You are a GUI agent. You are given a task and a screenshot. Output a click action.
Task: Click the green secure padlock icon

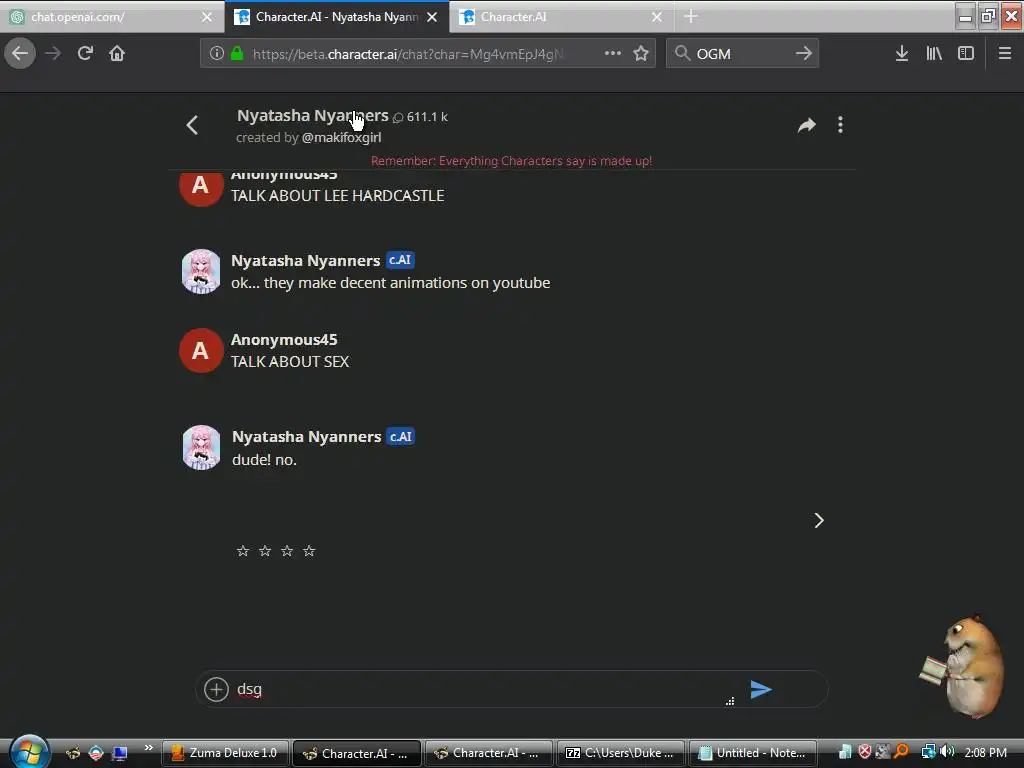tap(237, 54)
